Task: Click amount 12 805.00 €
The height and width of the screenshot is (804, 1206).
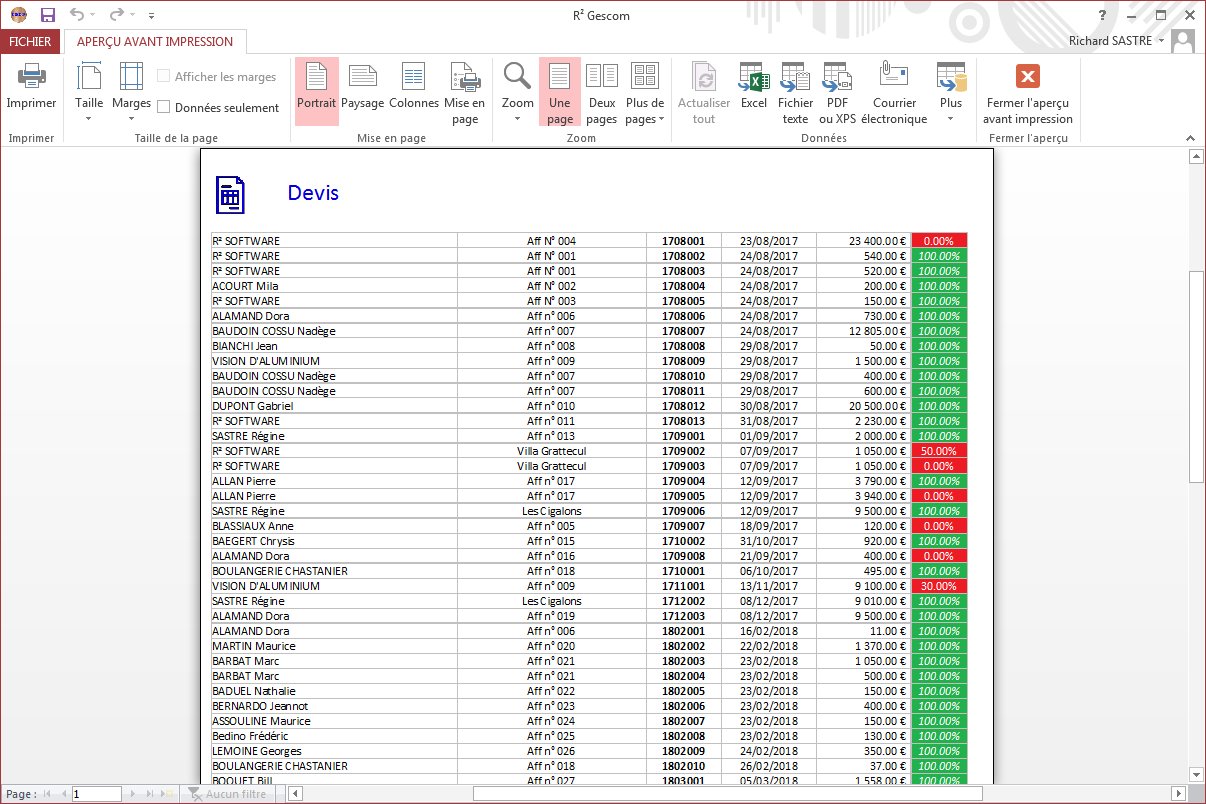Action: pyautogui.click(x=877, y=331)
